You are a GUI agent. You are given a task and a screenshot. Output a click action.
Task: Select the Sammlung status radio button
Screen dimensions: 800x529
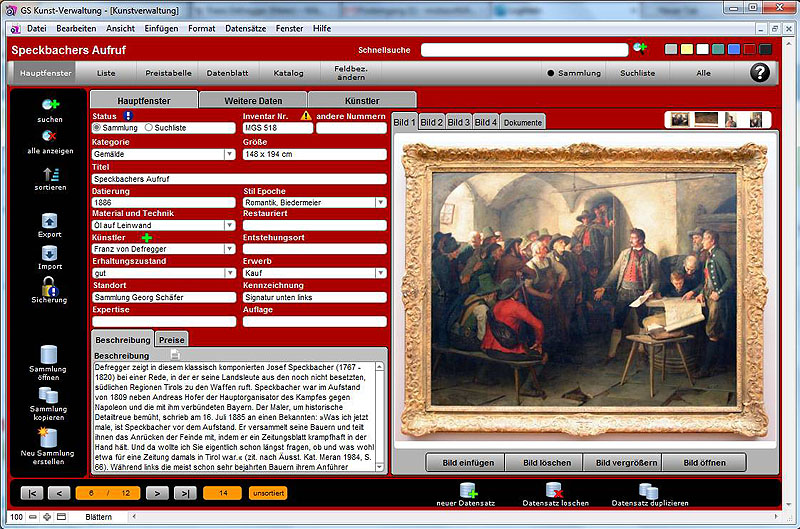96,128
